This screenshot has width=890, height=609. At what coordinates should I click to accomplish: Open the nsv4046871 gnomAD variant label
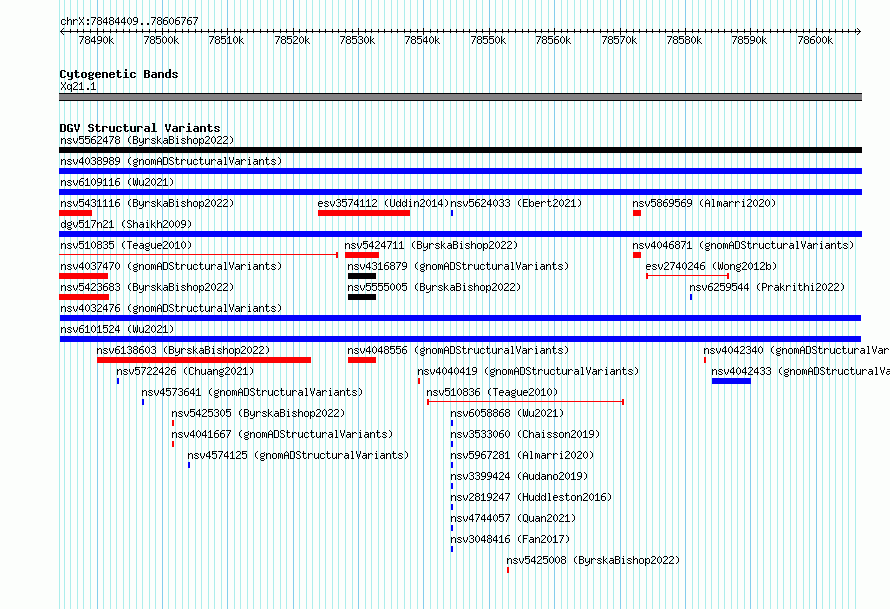743,245
